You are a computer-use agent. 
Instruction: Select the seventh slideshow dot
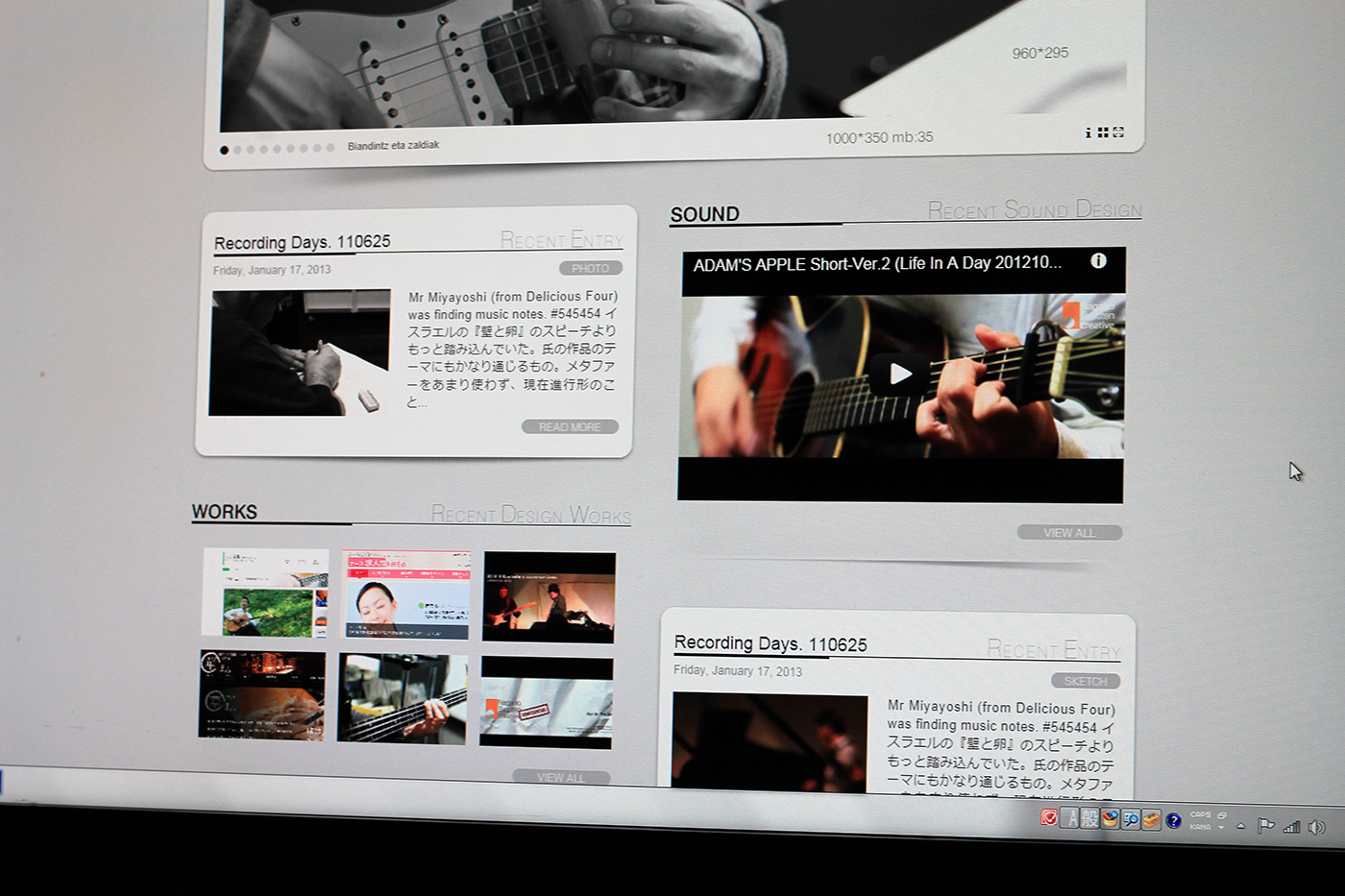pyautogui.click(x=304, y=148)
